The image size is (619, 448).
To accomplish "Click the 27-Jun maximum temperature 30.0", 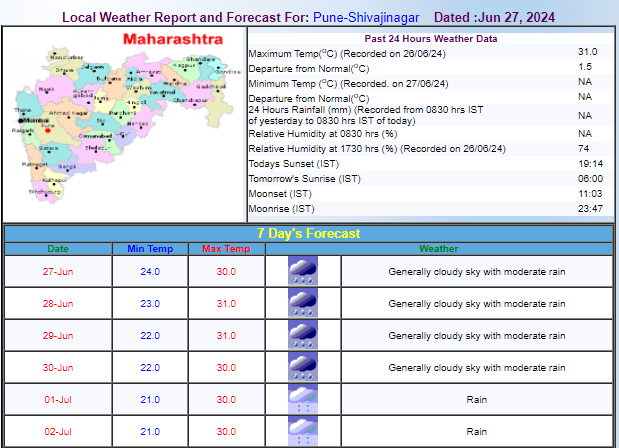I will (226, 272).
